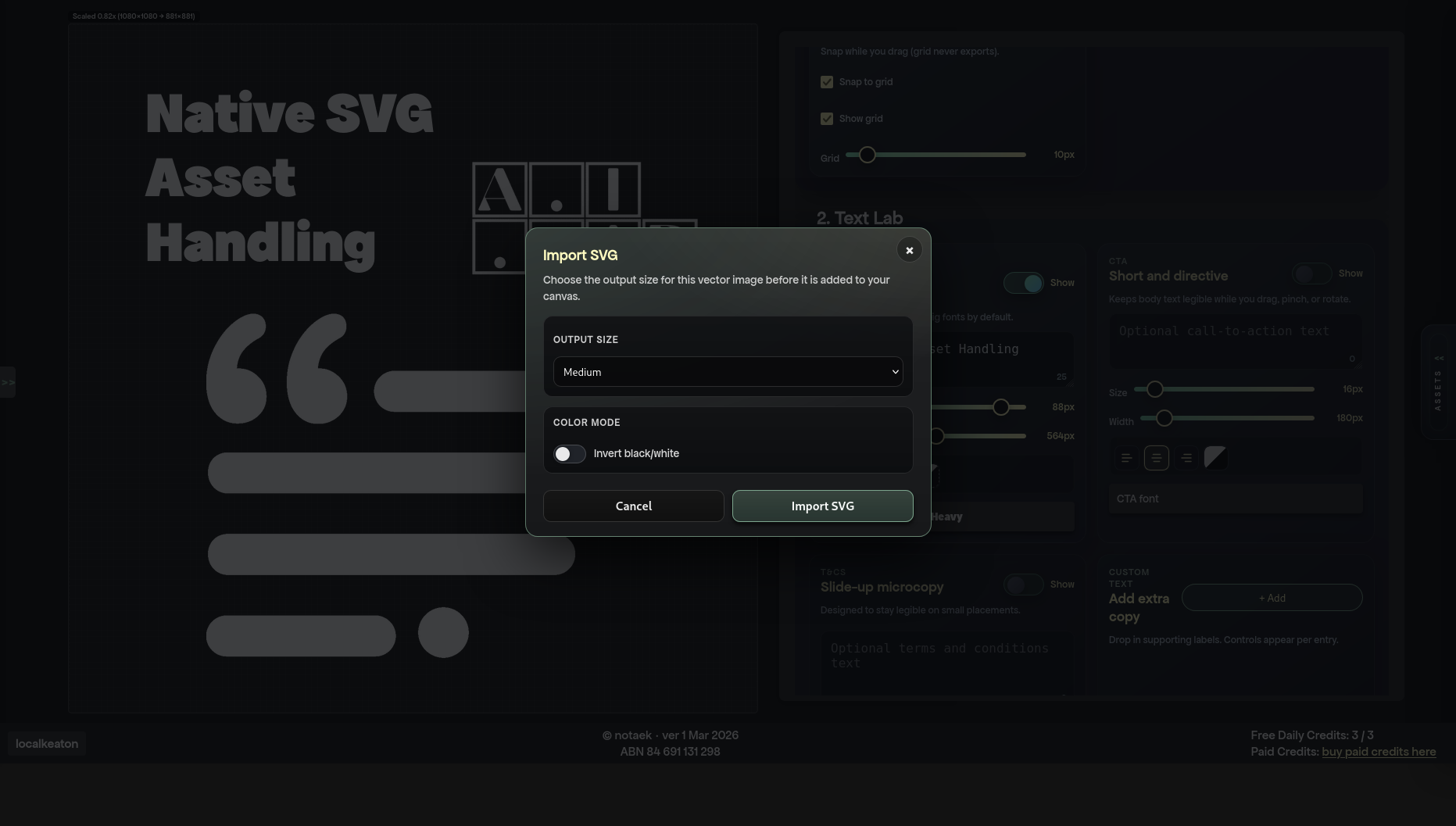Enable the Invert black/white color mode toggle
Viewport: 1456px width, 826px height.
(x=569, y=453)
